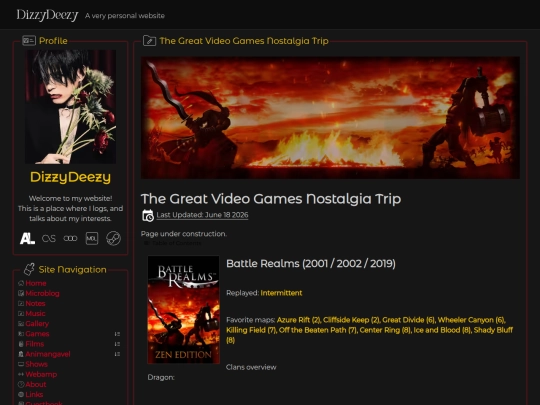Click the DizzyDeezy site logo

[48, 15]
